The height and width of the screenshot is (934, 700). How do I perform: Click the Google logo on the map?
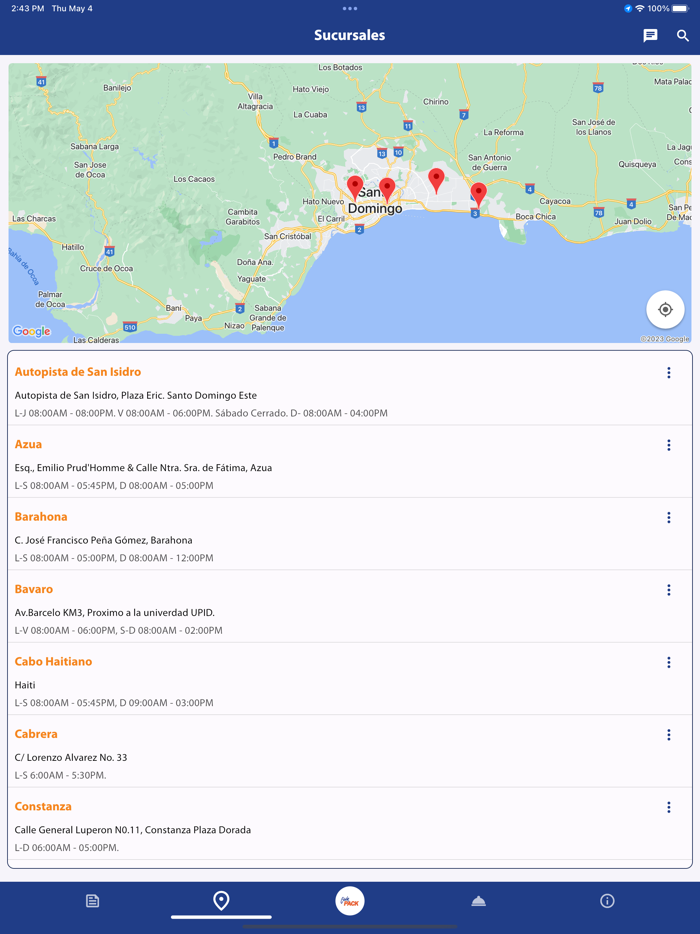(x=32, y=331)
